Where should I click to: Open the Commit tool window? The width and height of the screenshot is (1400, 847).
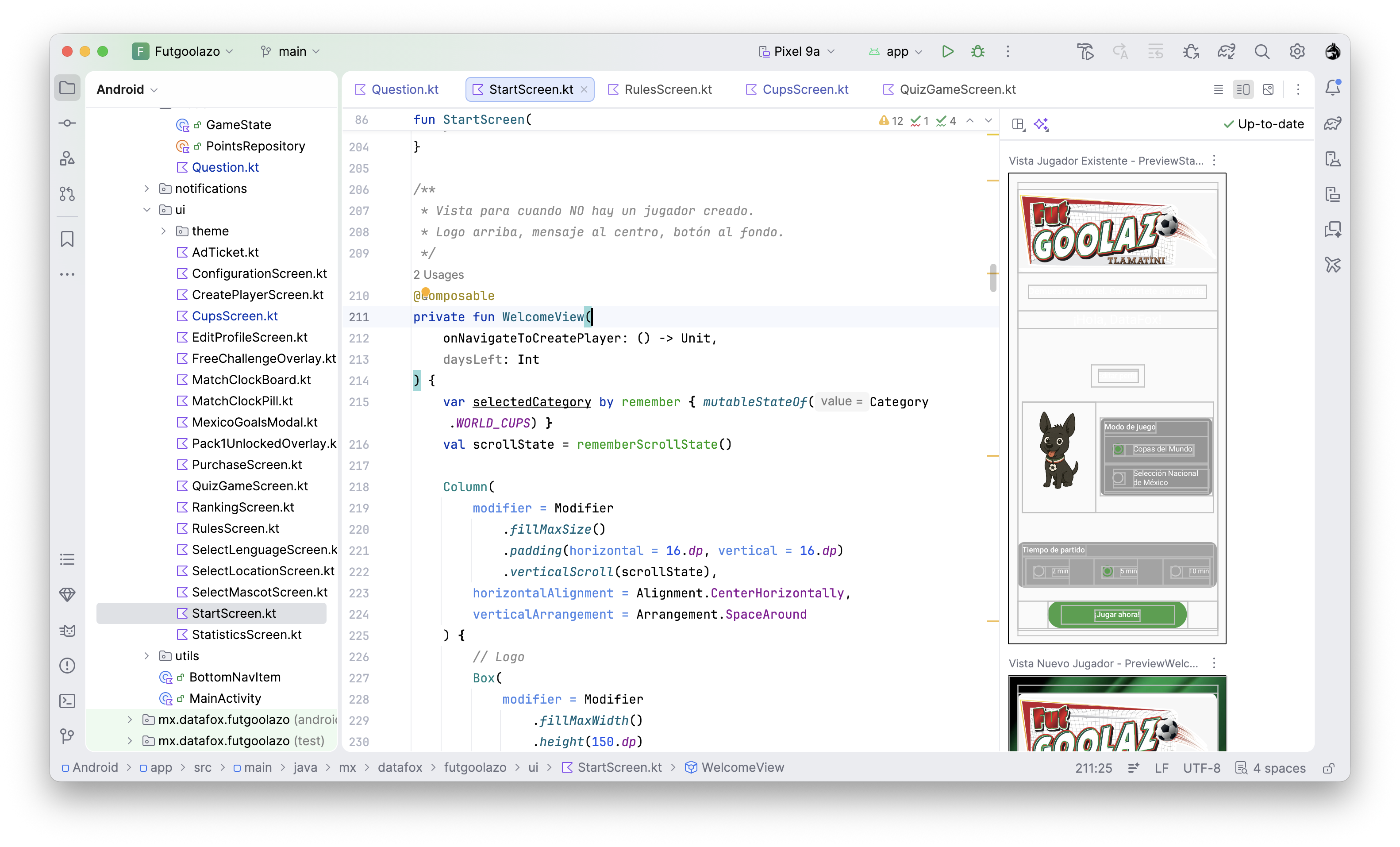coord(67,123)
